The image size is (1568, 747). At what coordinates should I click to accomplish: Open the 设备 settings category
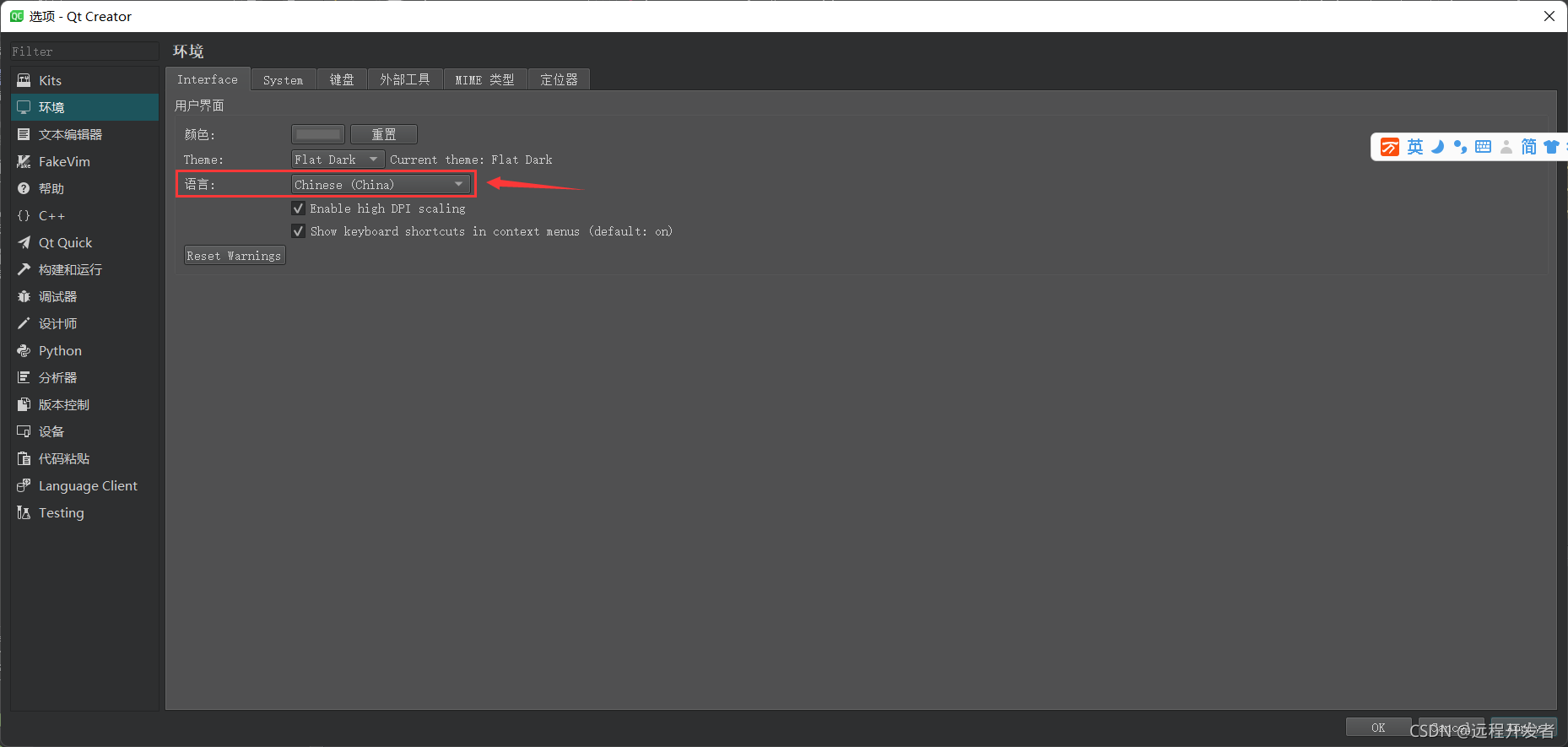84,431
